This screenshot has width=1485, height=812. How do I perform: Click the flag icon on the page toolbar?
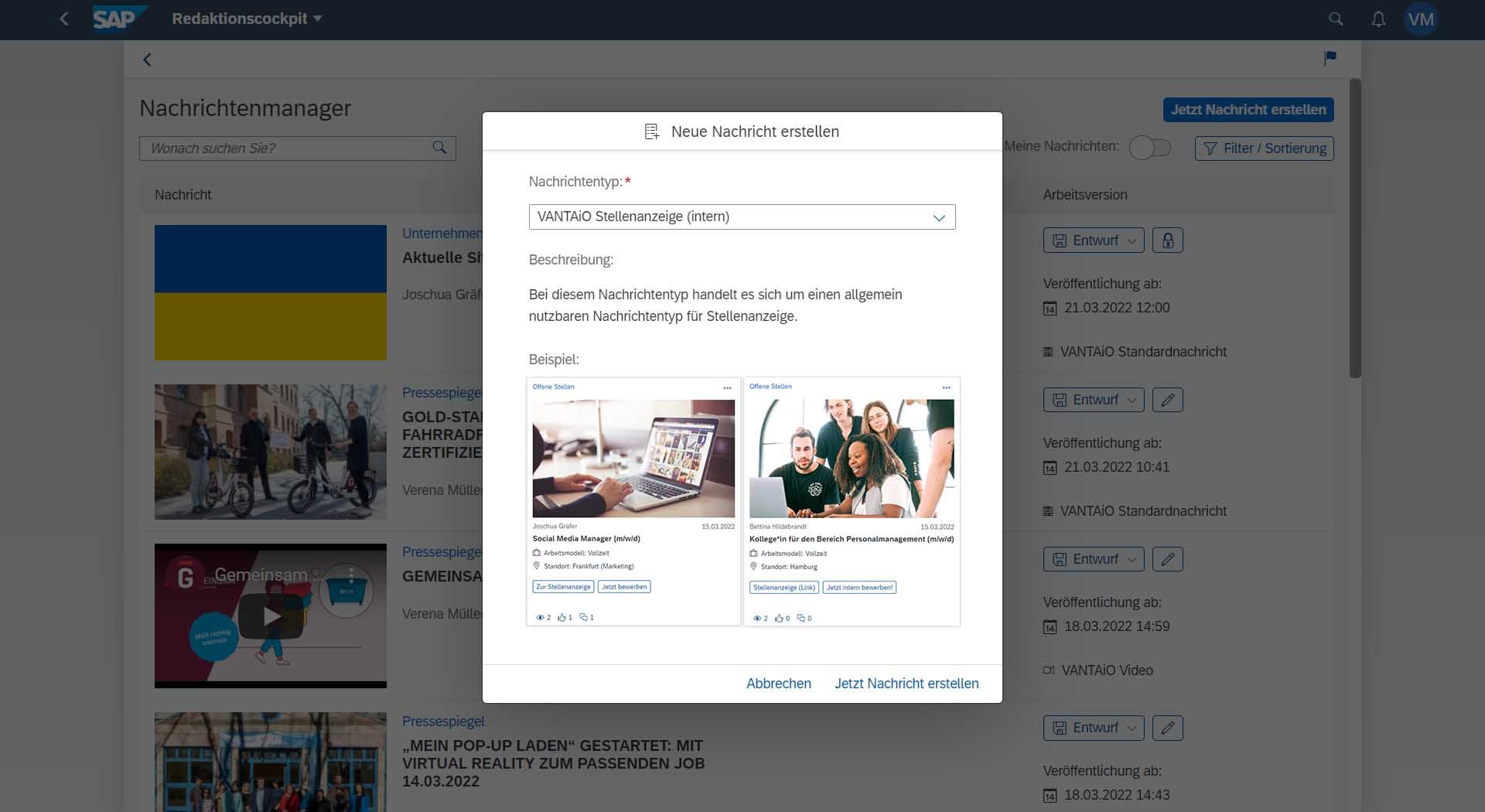pos(1330,58)
